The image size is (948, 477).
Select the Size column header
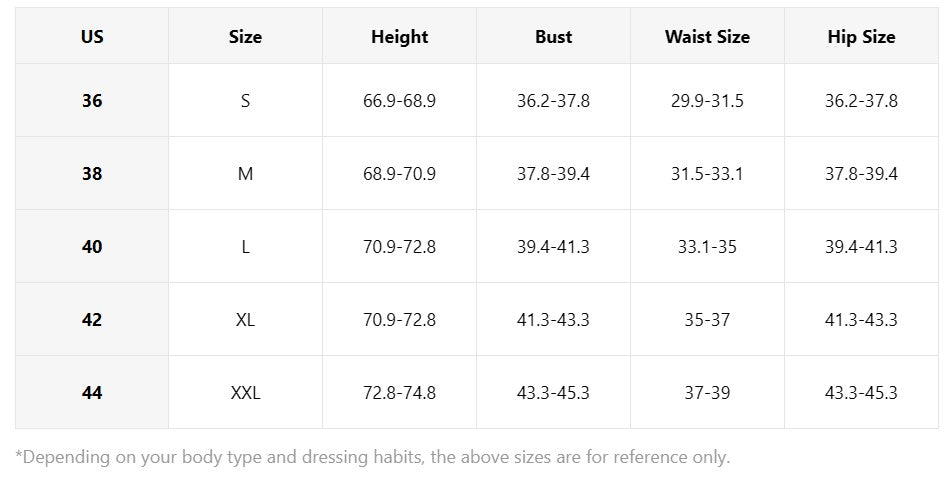pos(245,36)
